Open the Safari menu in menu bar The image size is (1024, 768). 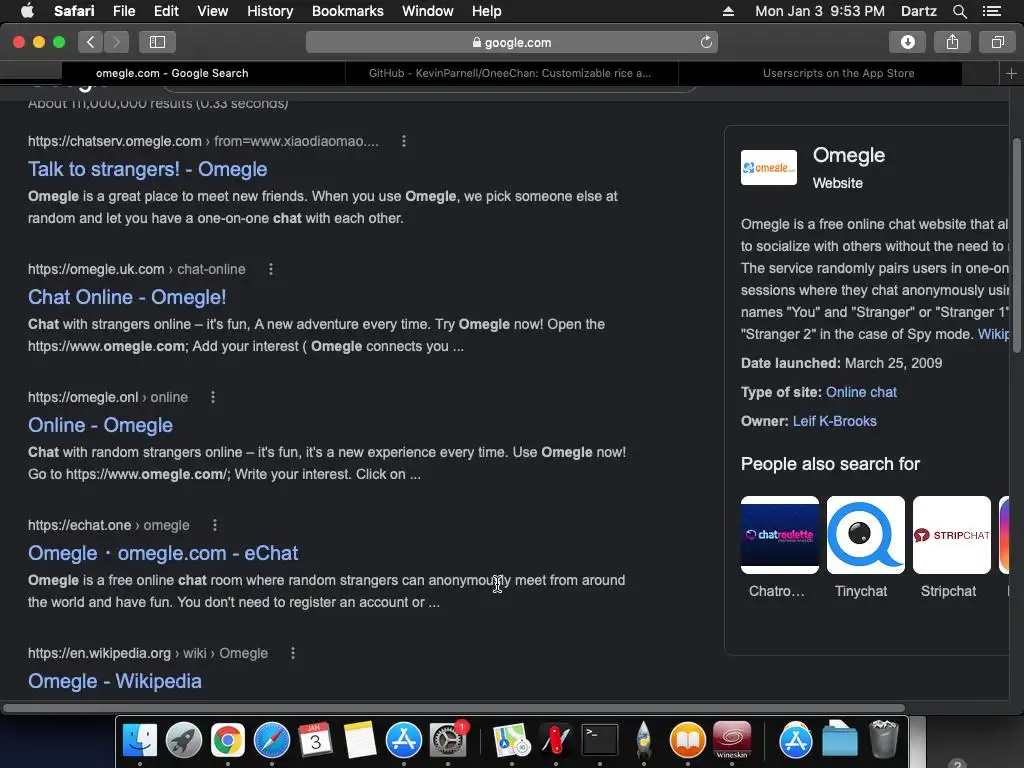click(x=74, y=11)
